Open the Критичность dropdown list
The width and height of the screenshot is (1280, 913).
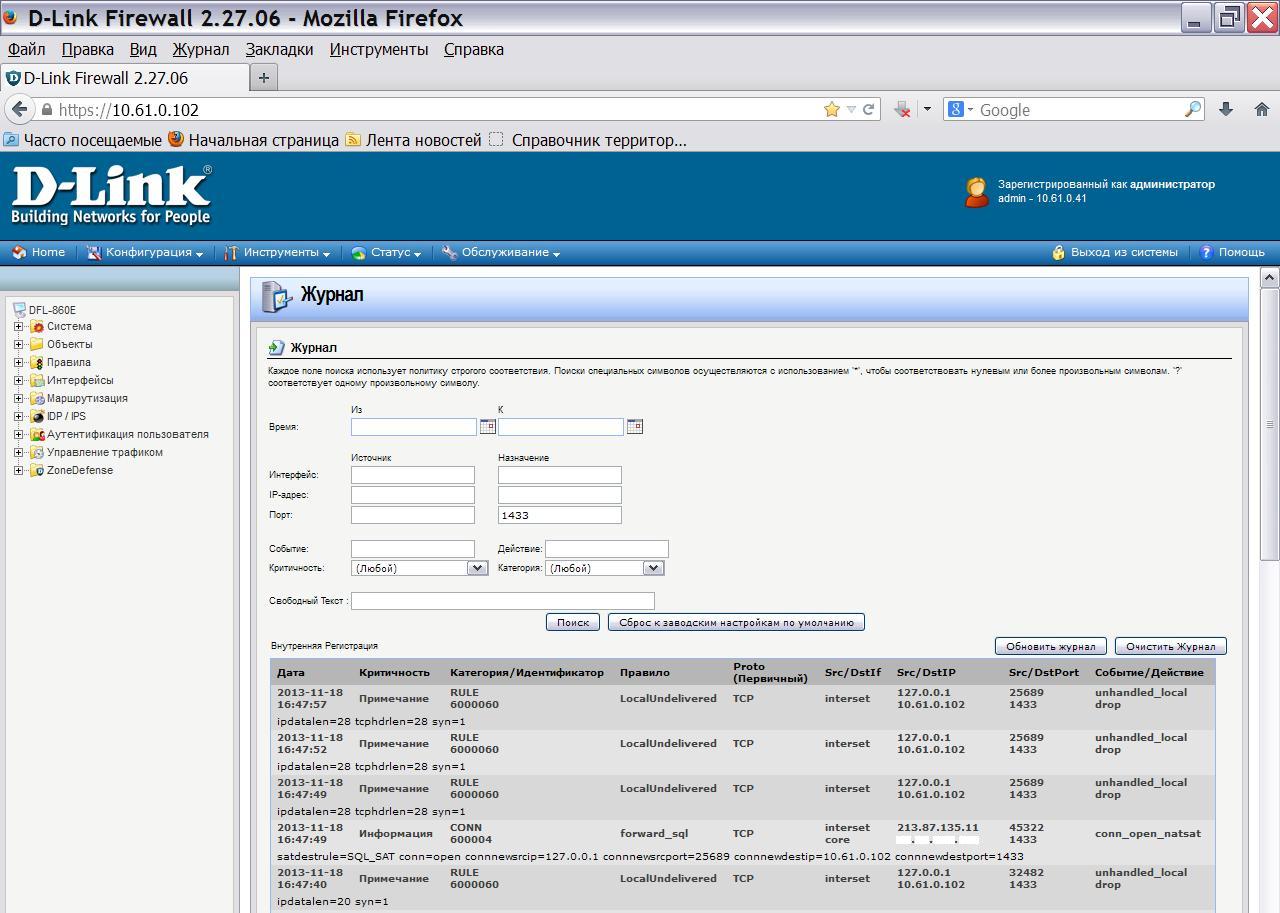coord(476,568)
